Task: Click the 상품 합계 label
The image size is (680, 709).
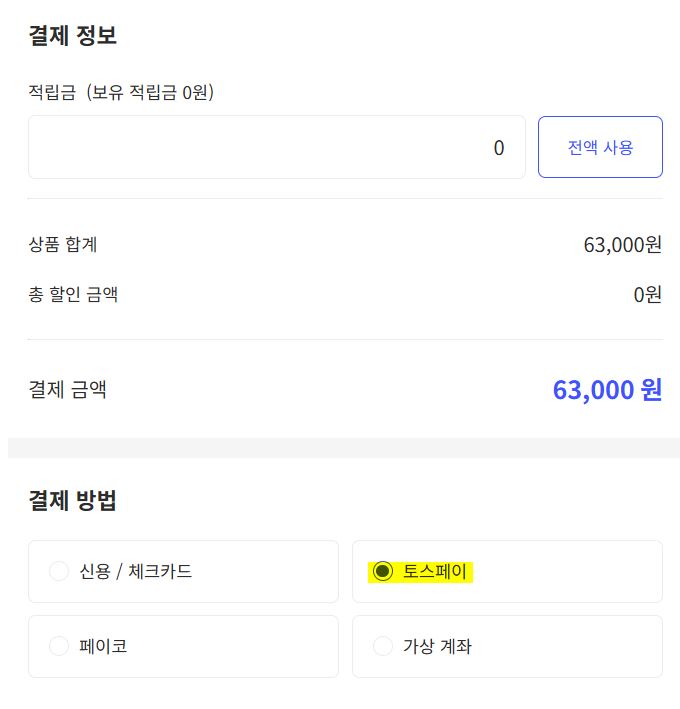Action: pos(63,244)
